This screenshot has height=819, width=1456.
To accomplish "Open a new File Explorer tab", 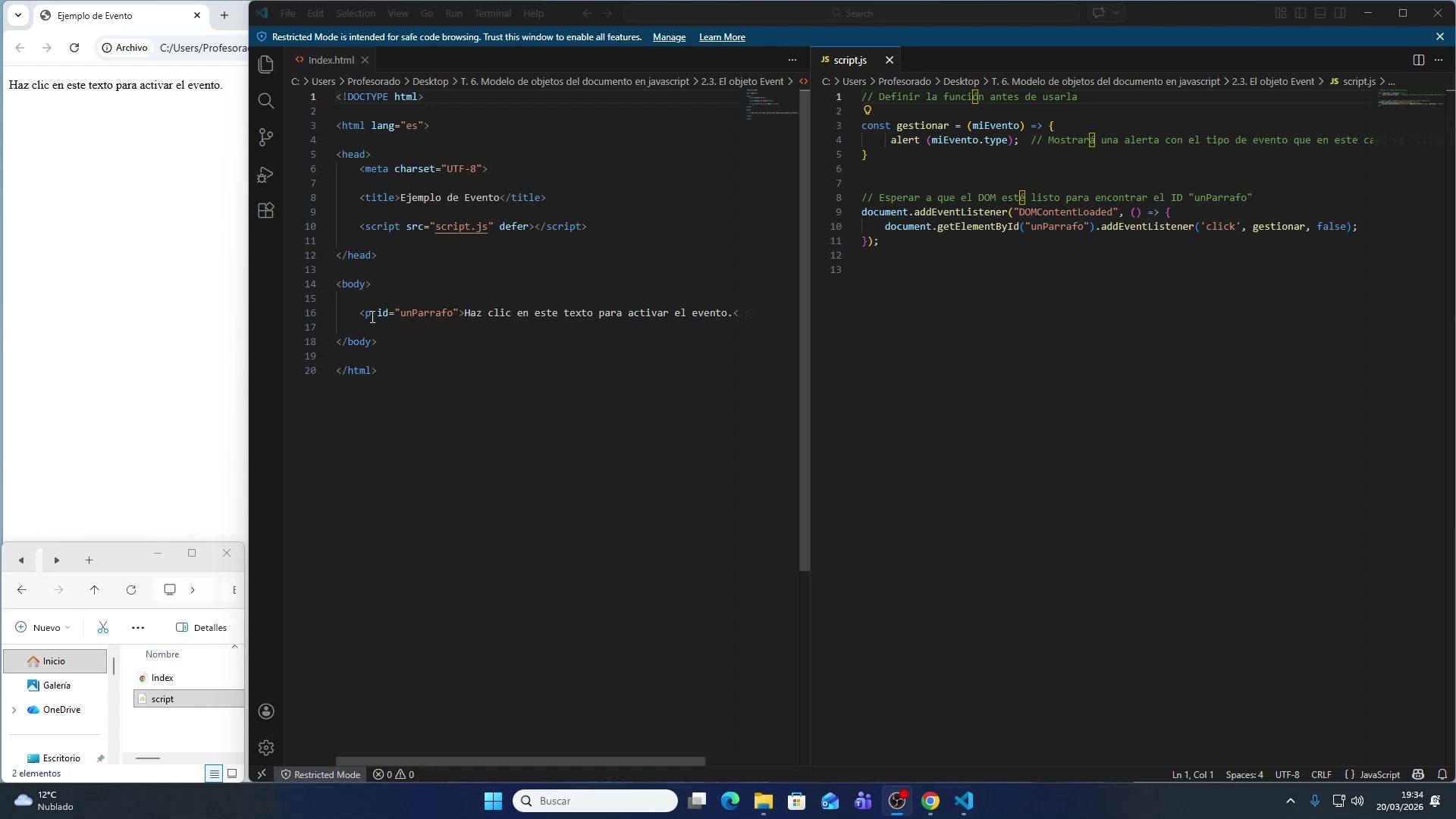I will point(89,560).
